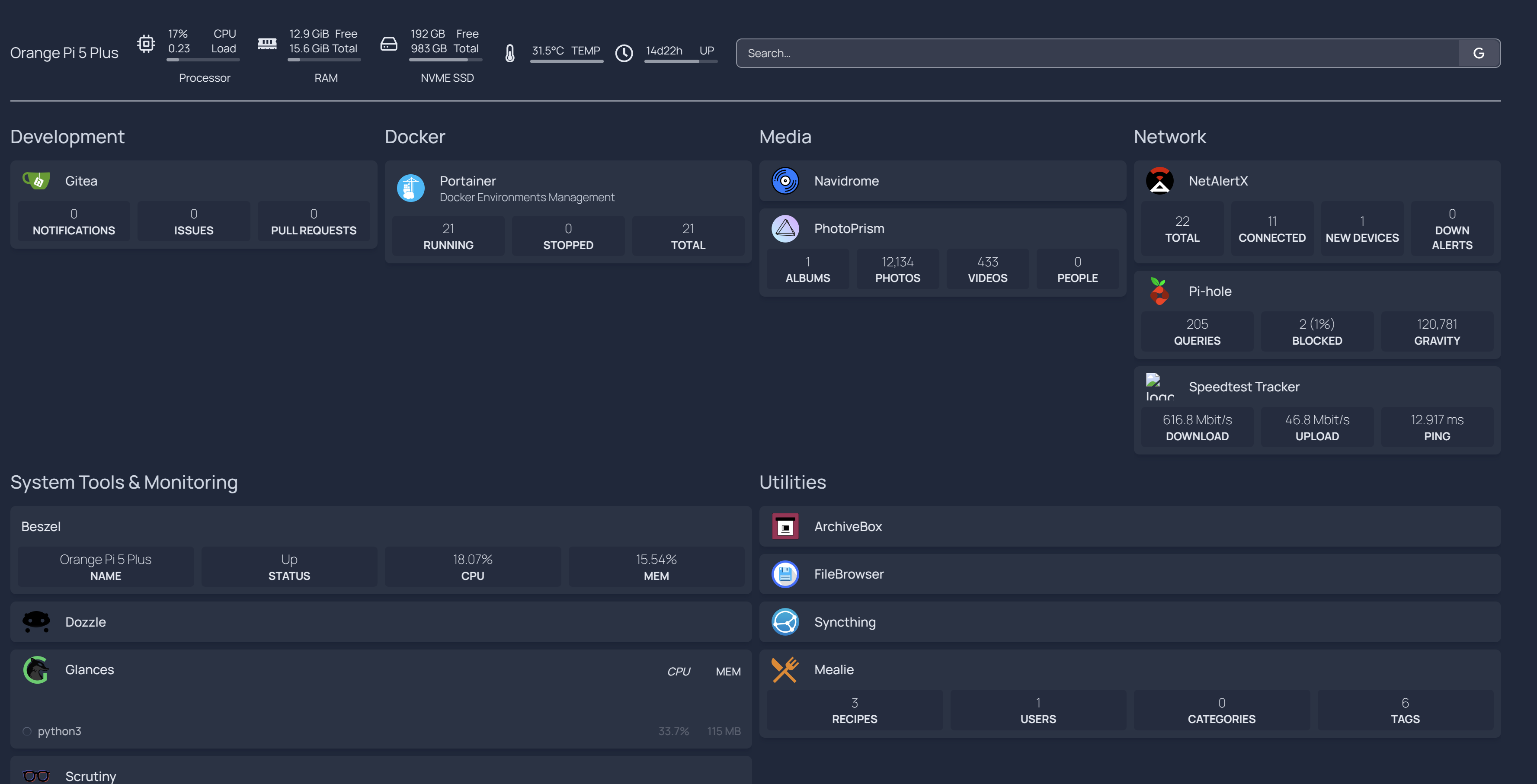This screenshot has height=784, width=1537.
Task: Collapse the Media section heading
Action: [x=785, y=137]
